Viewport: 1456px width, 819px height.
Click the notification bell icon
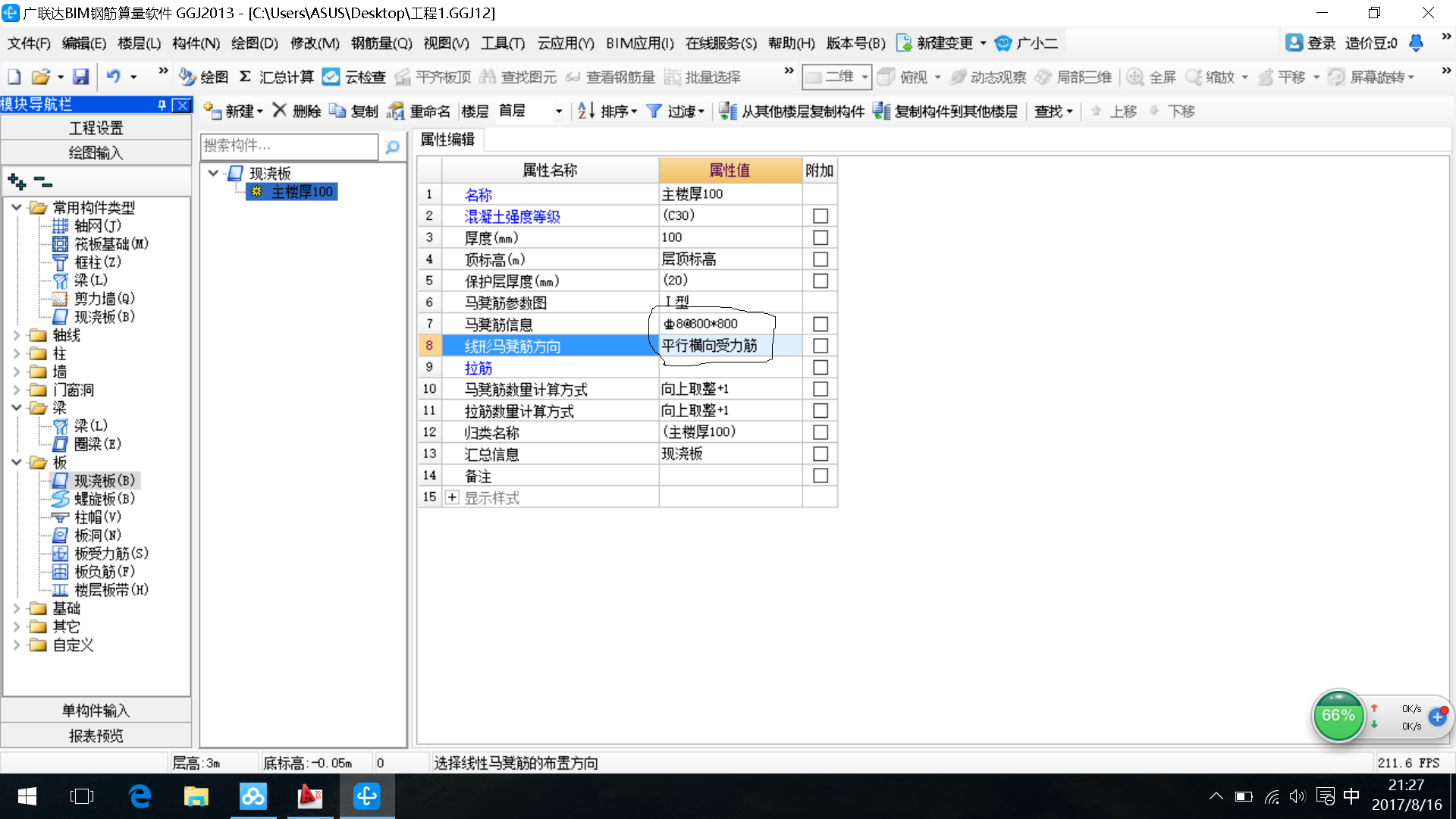pyautogui.click(x=1416, y=43)
